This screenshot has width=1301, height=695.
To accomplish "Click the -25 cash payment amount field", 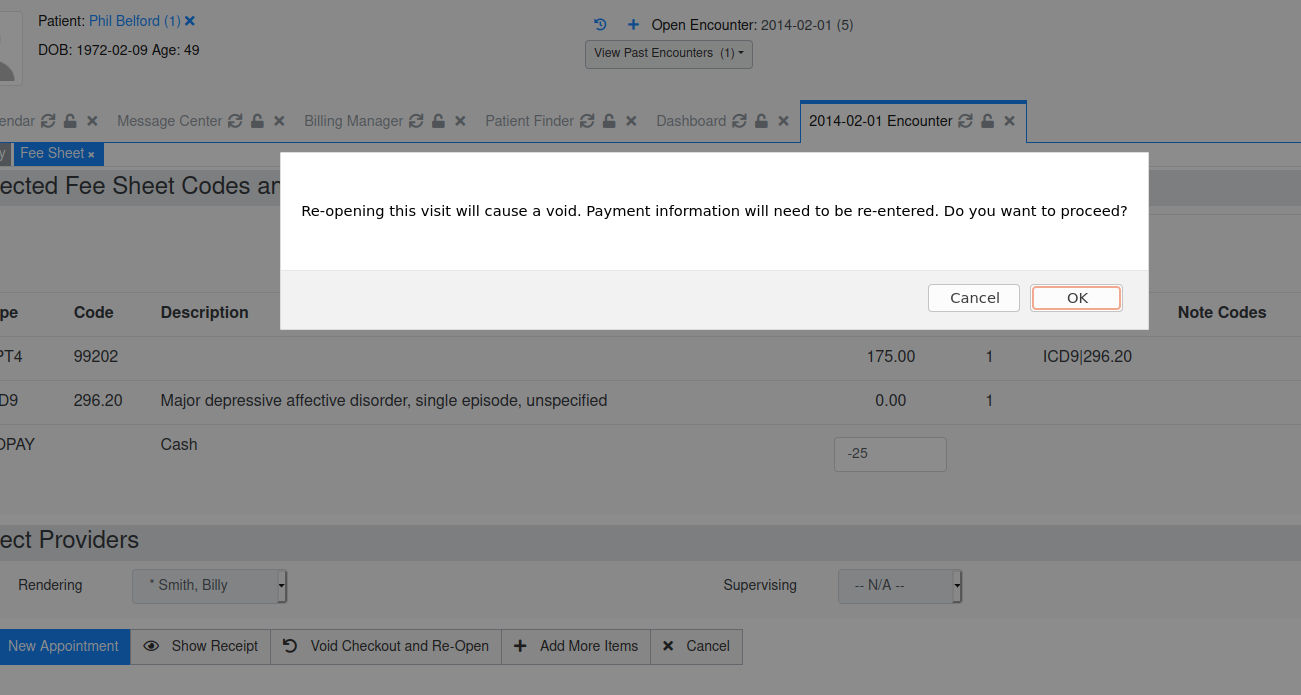I will coord(890,454).
